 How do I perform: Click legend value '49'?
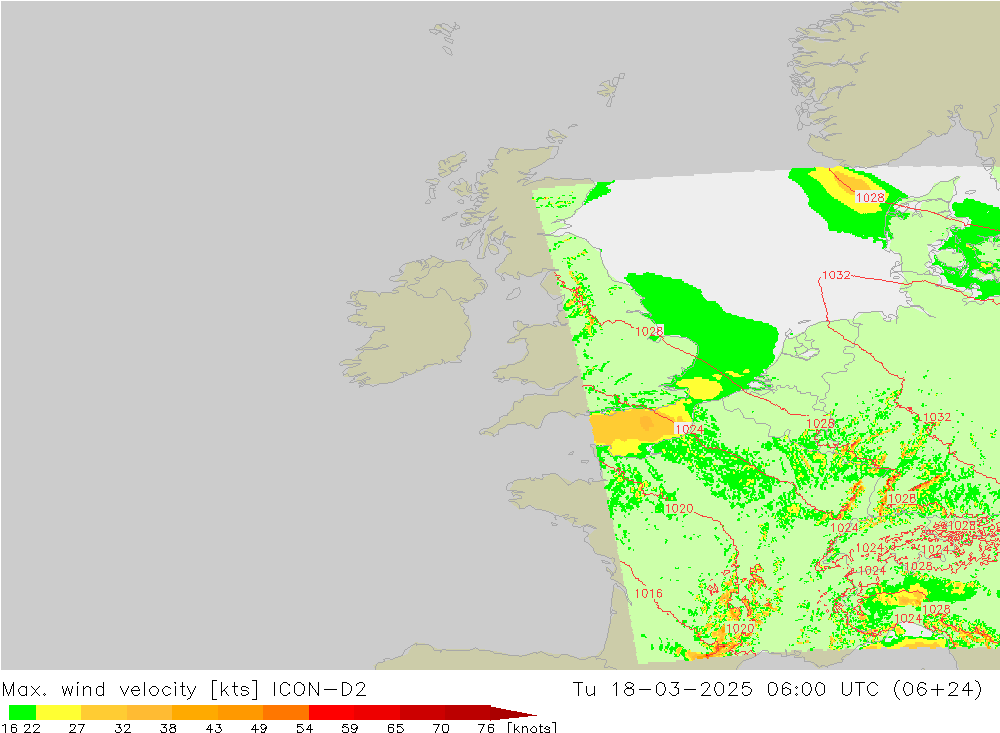259,728
